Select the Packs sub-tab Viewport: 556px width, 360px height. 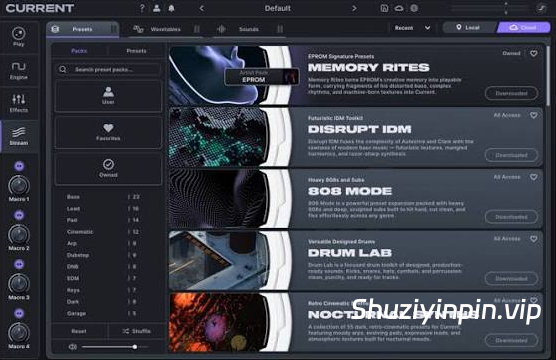pyautogui.click(x=79, y=51)
